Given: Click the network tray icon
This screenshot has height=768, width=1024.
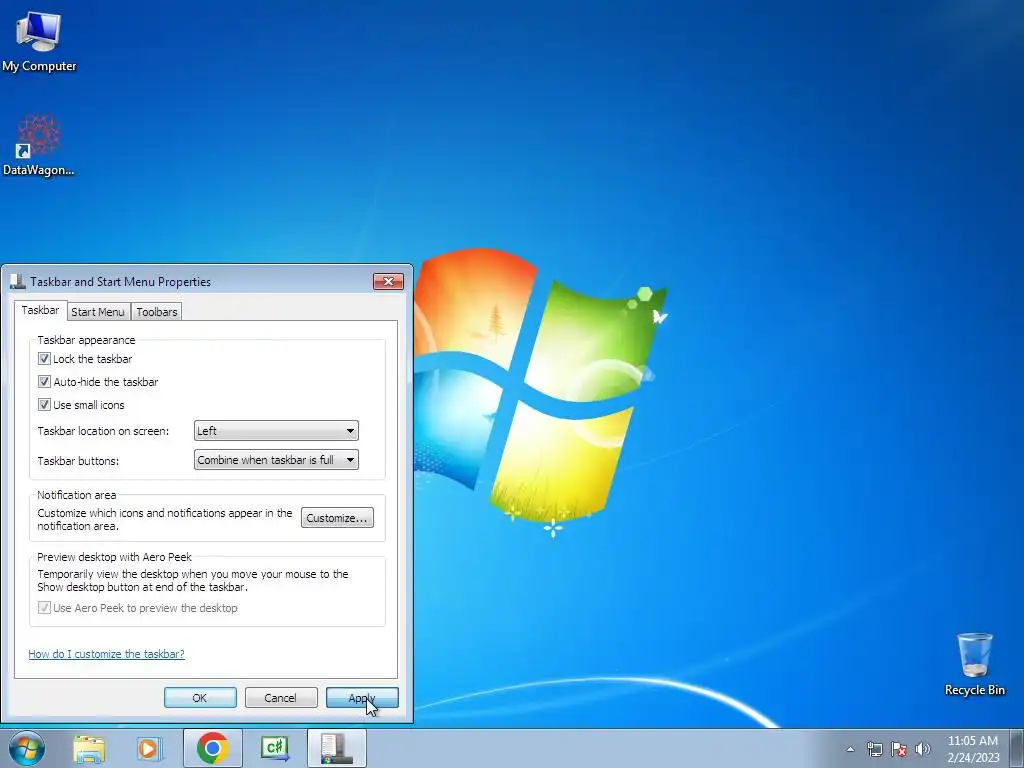Looking at the screenshot, I should point(874,749).
